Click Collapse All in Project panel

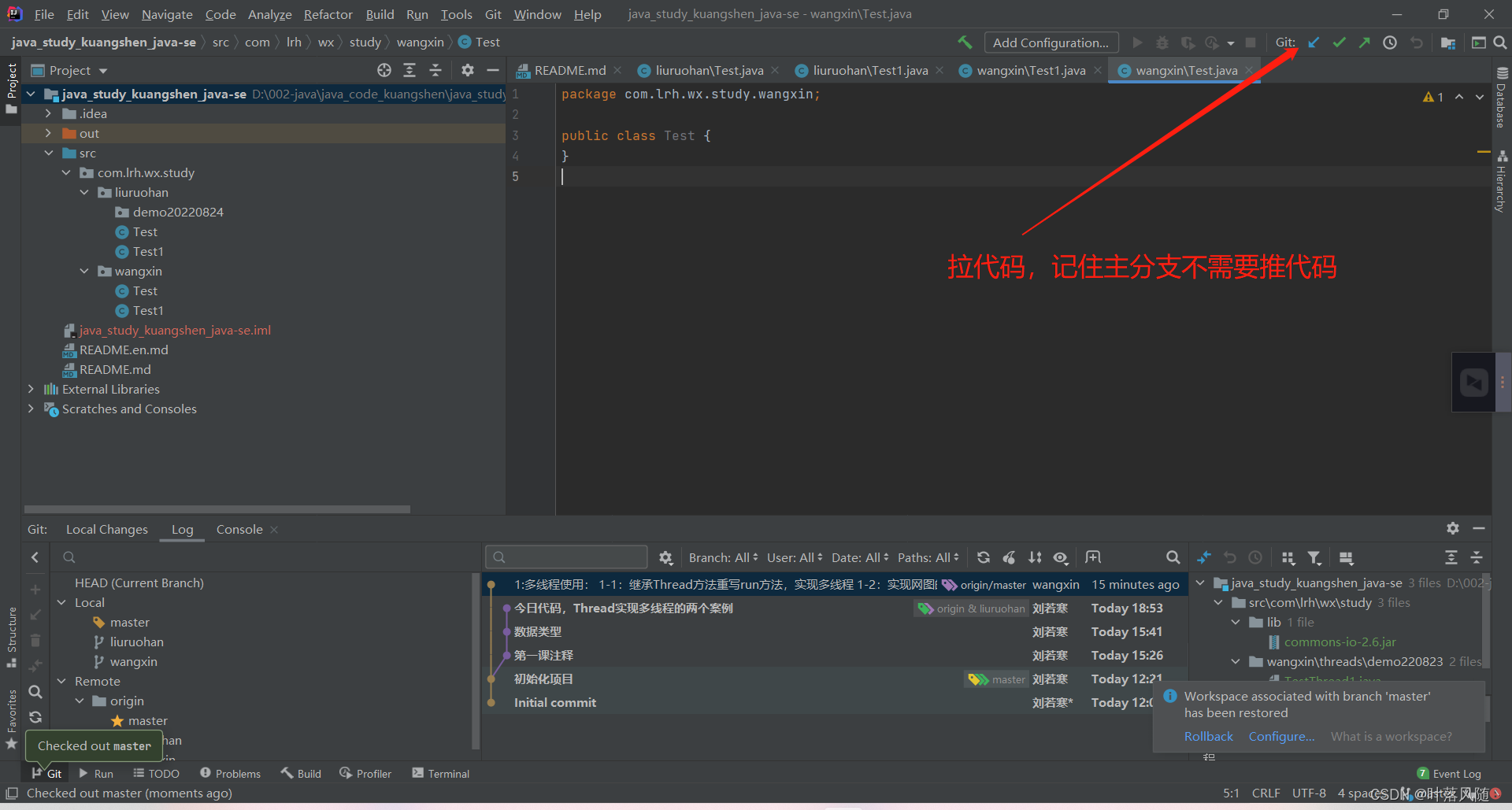pyautogui.click(x=435, y=70)
